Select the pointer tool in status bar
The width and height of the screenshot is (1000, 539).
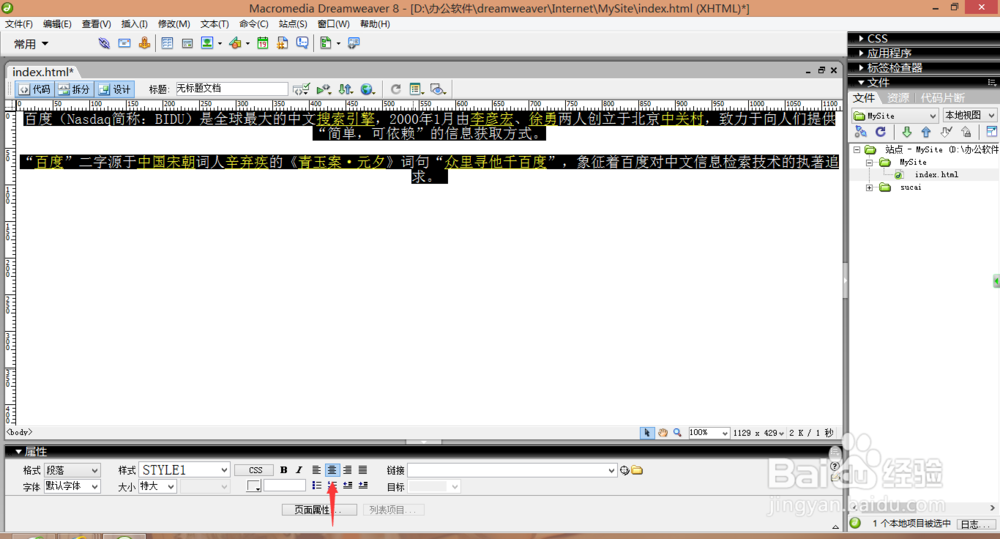tap(647, 432)
